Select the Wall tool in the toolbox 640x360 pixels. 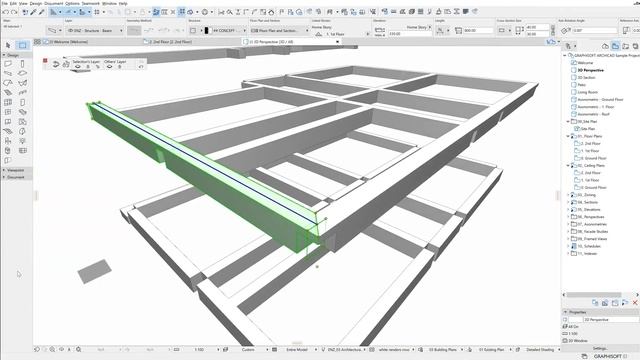click(x=8, y=64)
